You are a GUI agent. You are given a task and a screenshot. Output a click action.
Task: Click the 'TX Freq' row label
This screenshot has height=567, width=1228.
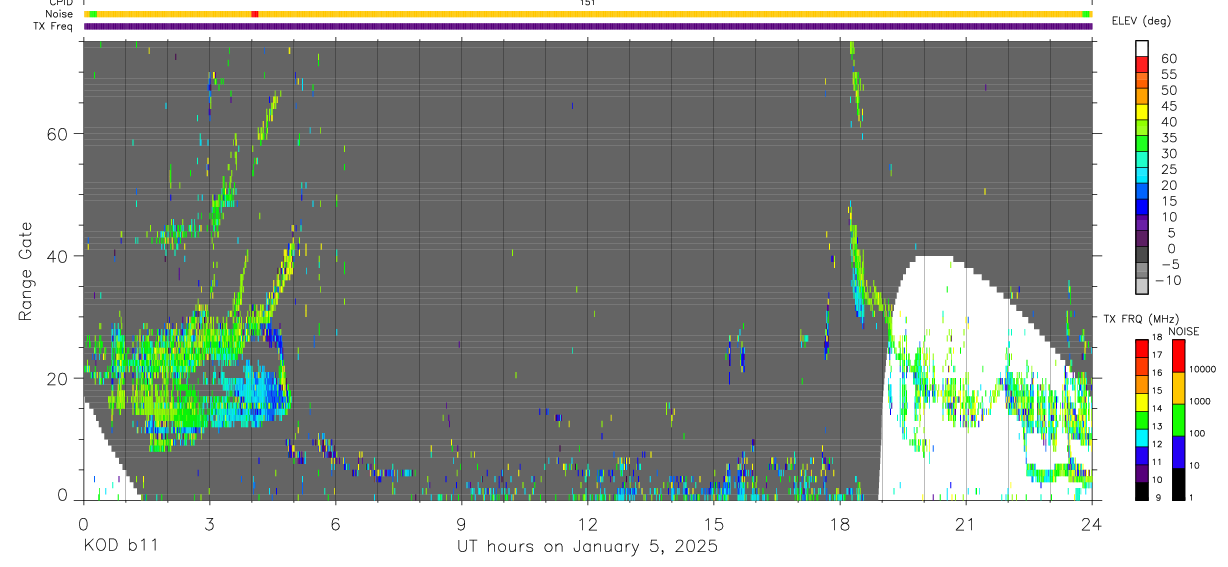point(54,26)
